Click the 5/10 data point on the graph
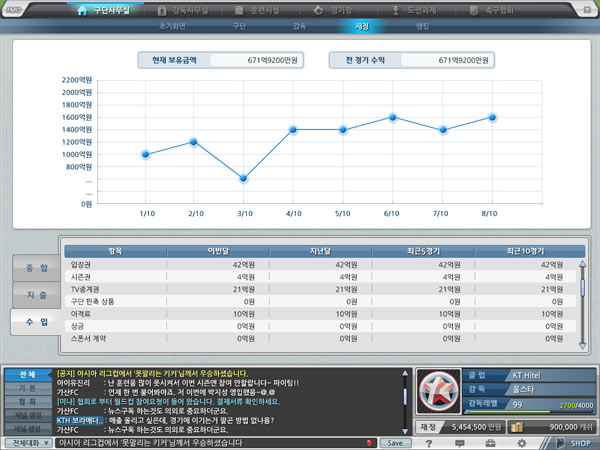 pos(343,130)
